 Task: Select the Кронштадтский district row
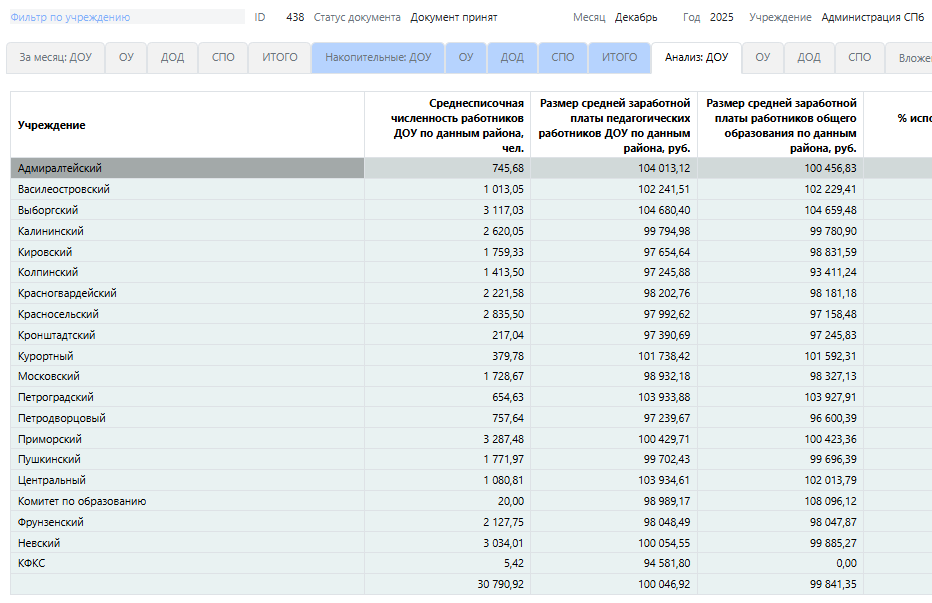click(x=57, y=335)
